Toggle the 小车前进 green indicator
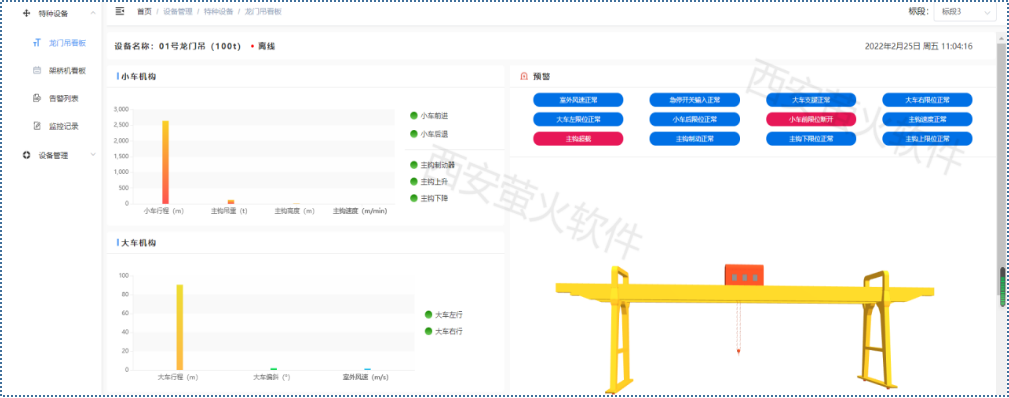 click(x=414, y=115)
